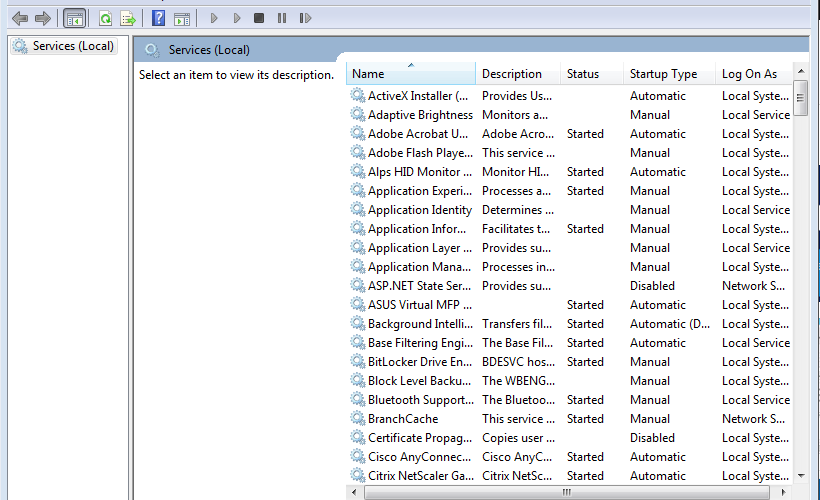The image size is (820, 500).
Task: Select the Citrix NetScaler Ga... service
Action: tap(420, 476)
